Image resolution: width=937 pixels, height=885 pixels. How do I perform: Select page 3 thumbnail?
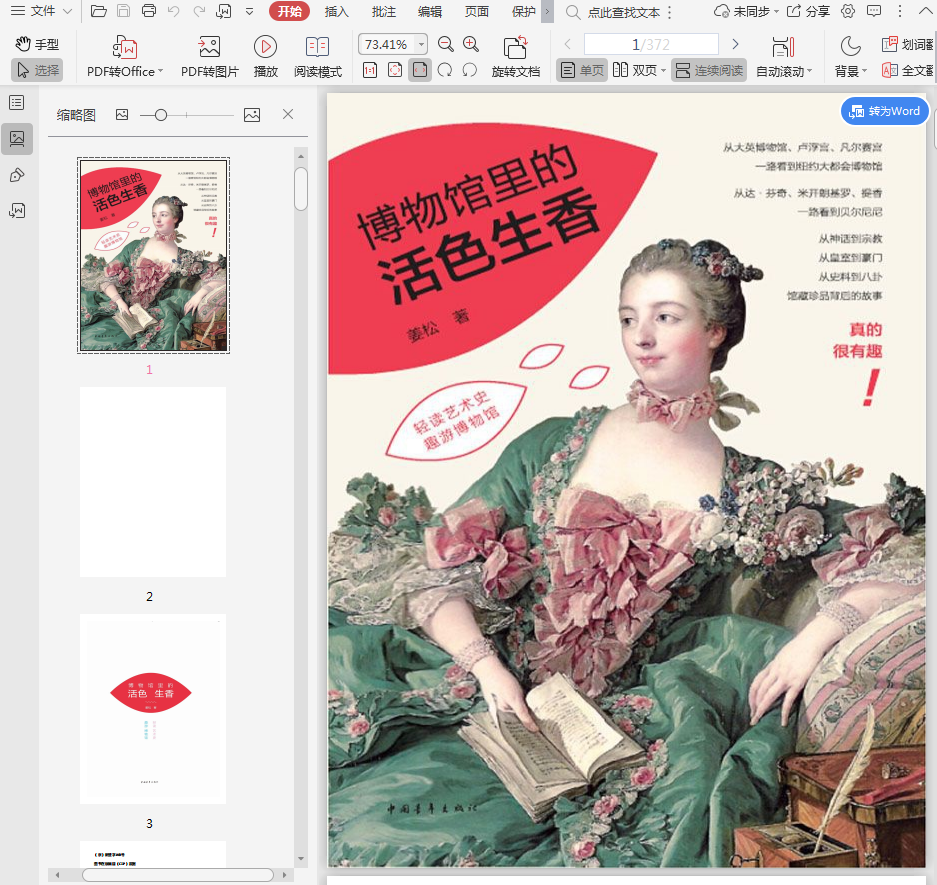pyautogui.click(x=153, y=708)
